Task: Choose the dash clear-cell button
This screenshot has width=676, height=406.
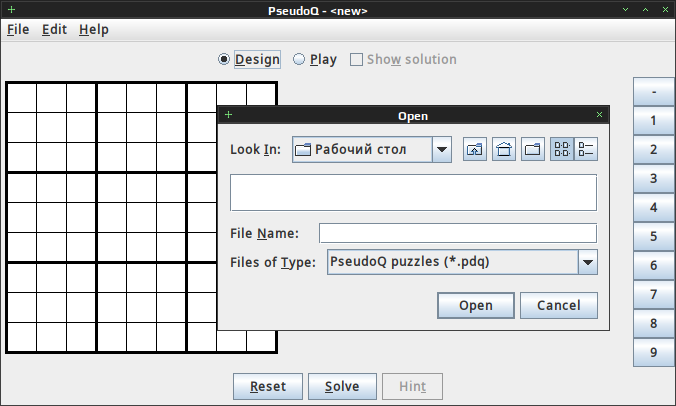Action: pos(654,92)
